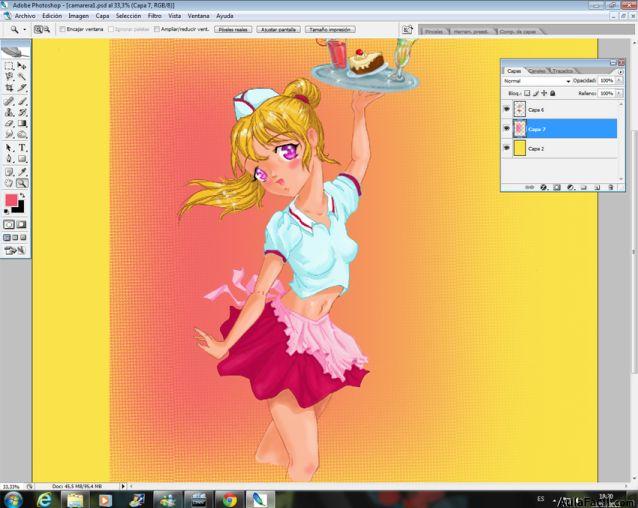Select the History Brush tool
The height and width of the screenshot is (508, 638).
point(22,112)
